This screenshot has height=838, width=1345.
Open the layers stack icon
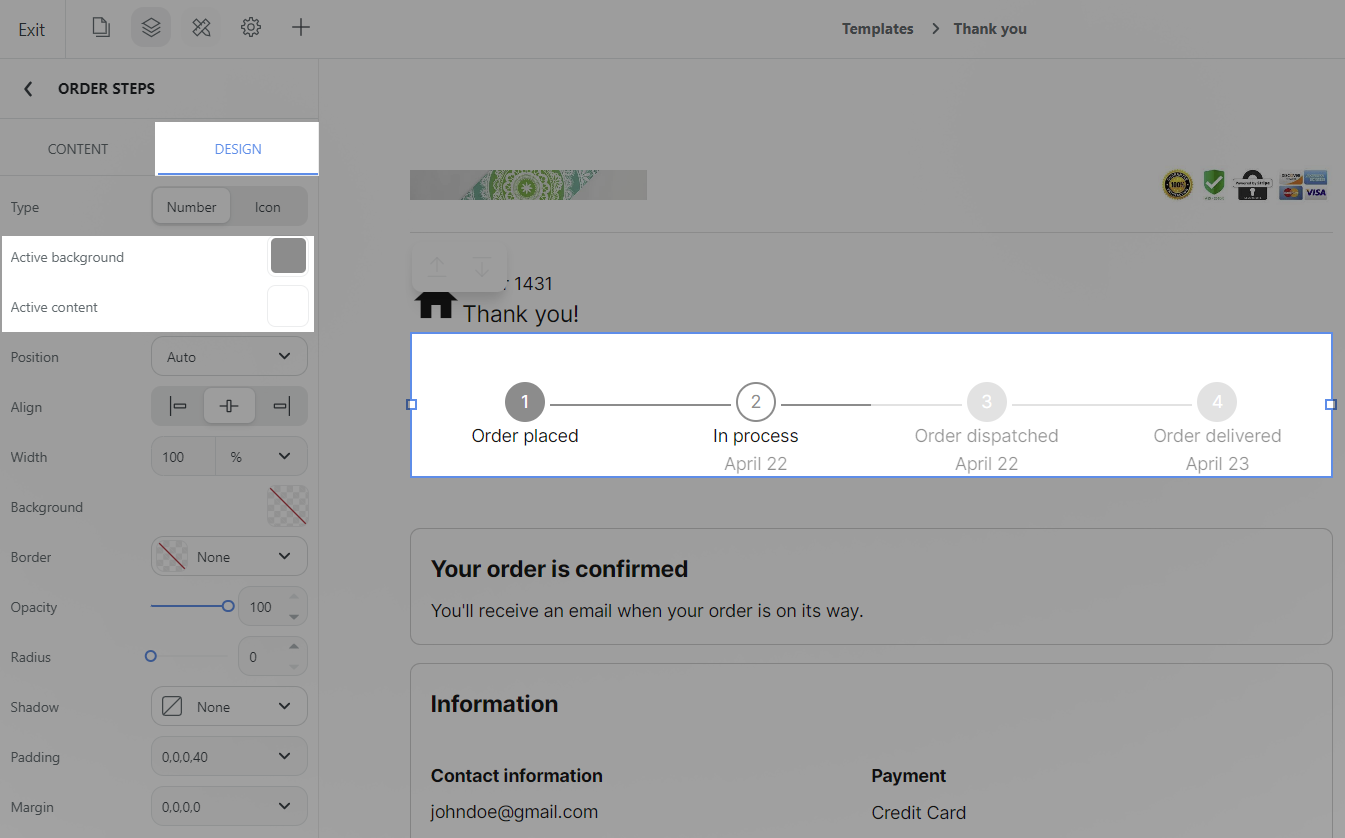151,28
